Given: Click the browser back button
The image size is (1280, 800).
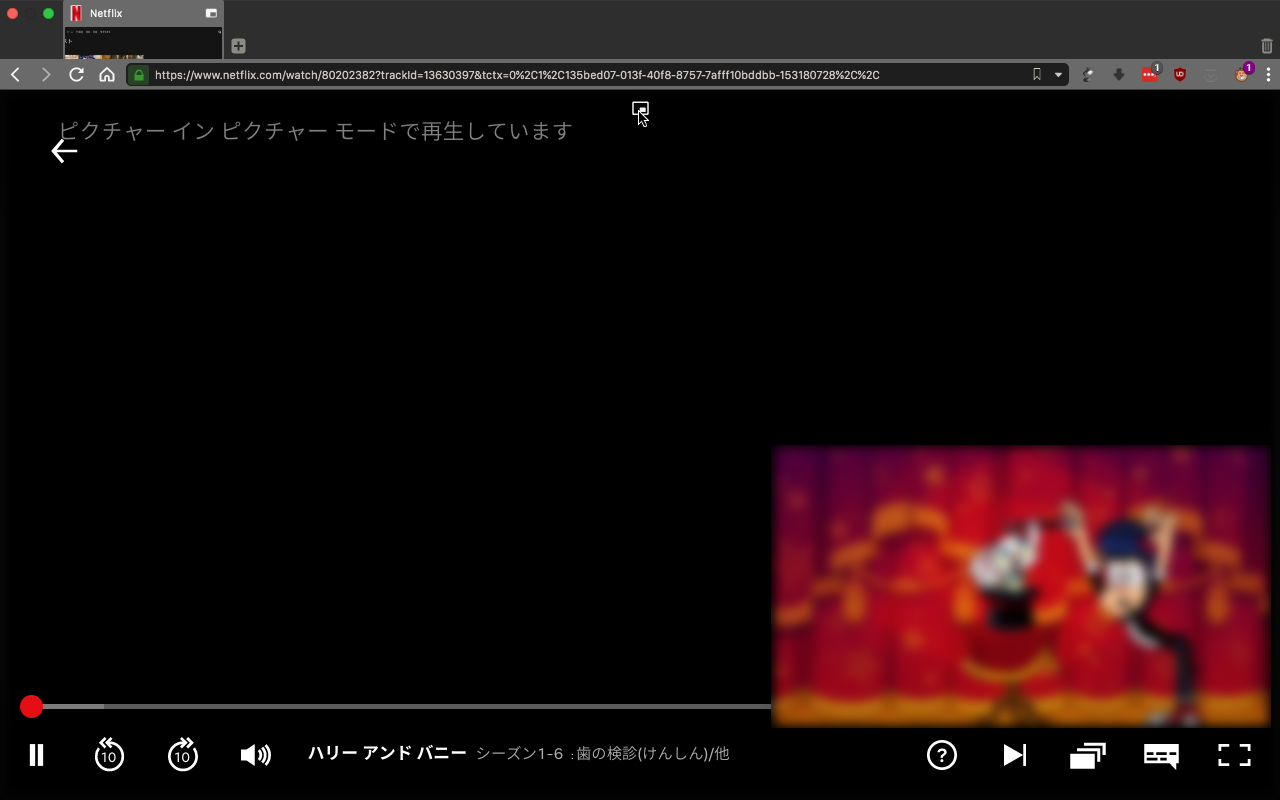Looking at the screenshot, I should click(x=15, y=75).
